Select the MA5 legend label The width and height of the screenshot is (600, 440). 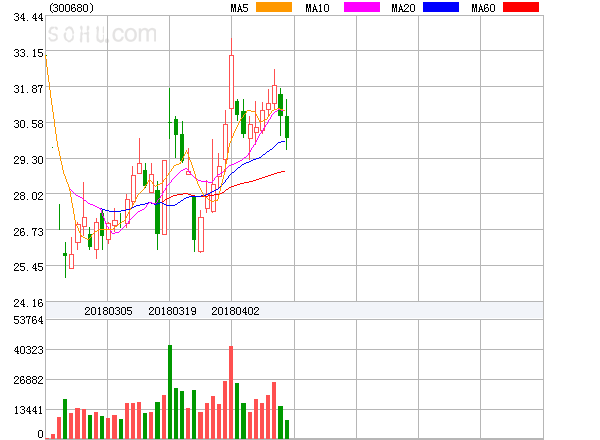(240, 8)
